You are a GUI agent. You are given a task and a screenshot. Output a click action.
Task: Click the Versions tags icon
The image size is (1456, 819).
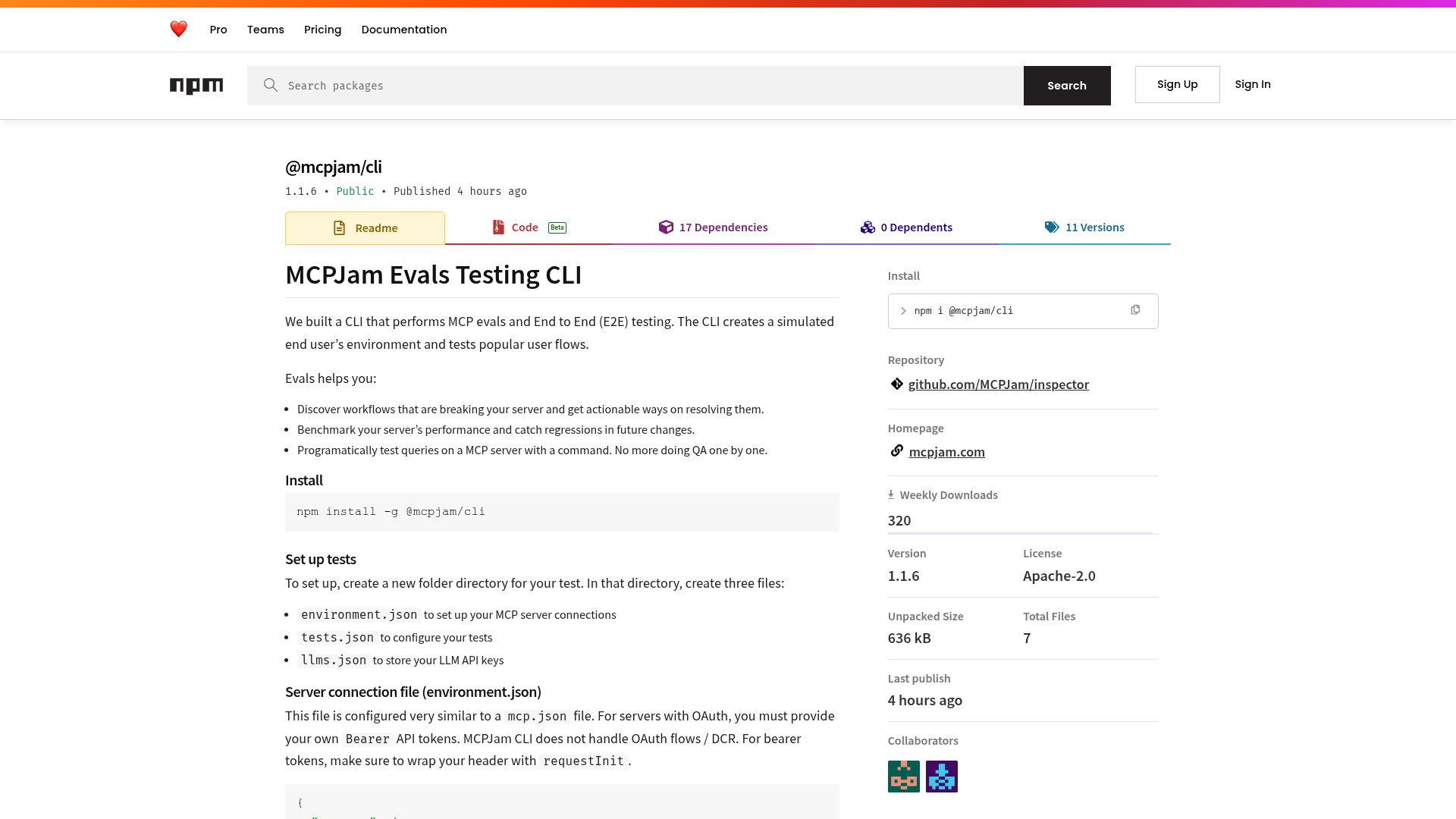point(1052,227)
